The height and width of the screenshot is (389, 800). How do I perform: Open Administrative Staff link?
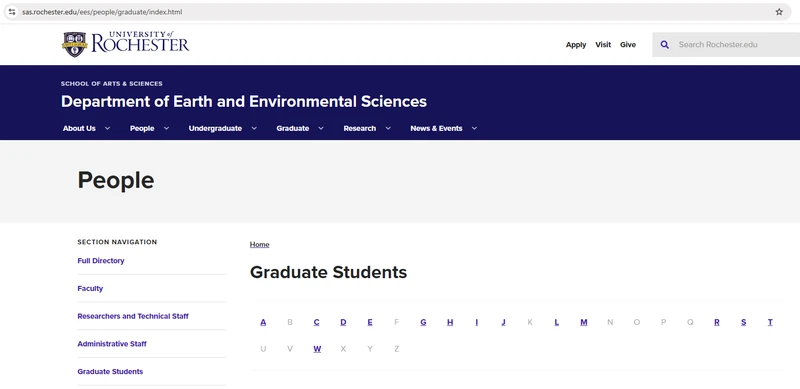tap(112, 344)
